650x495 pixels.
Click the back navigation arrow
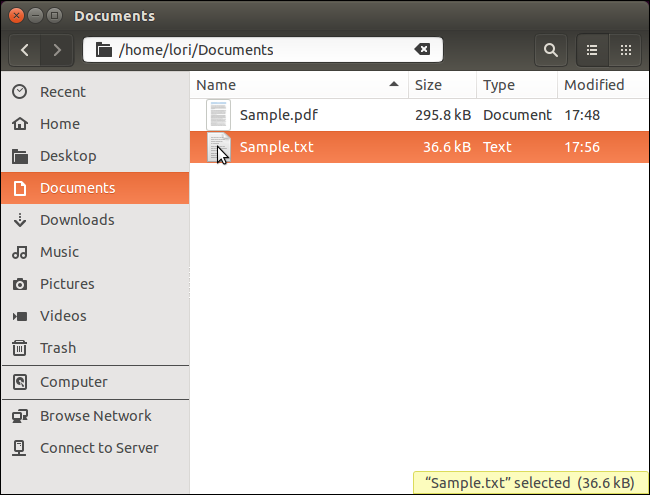click(25, 49)
